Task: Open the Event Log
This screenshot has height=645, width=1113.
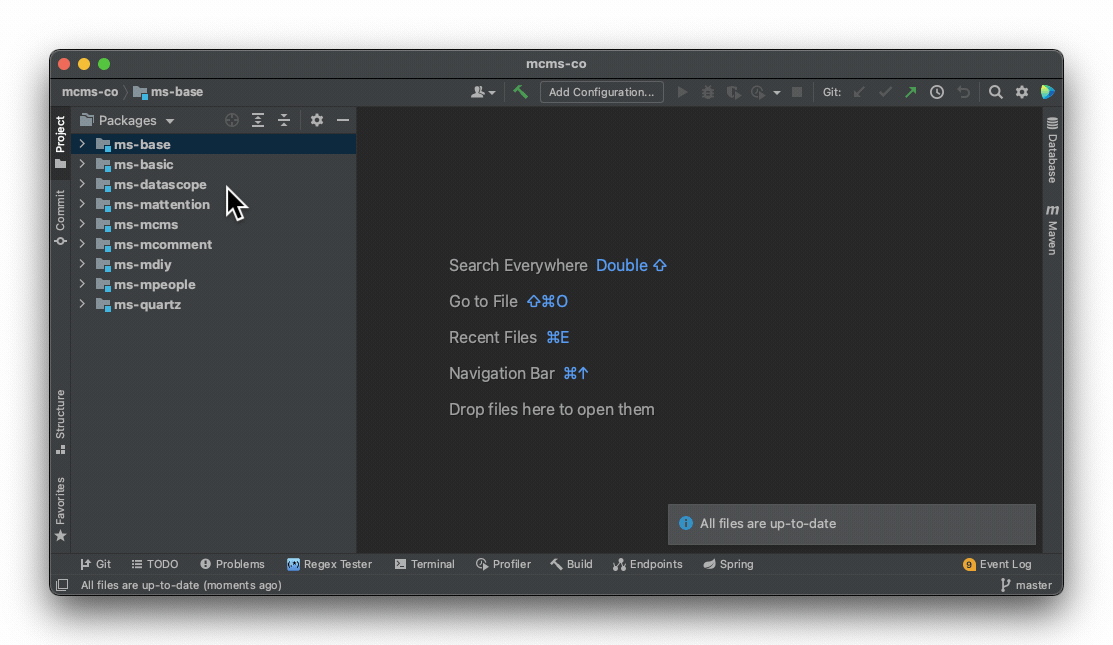Action: pos(997,564)
